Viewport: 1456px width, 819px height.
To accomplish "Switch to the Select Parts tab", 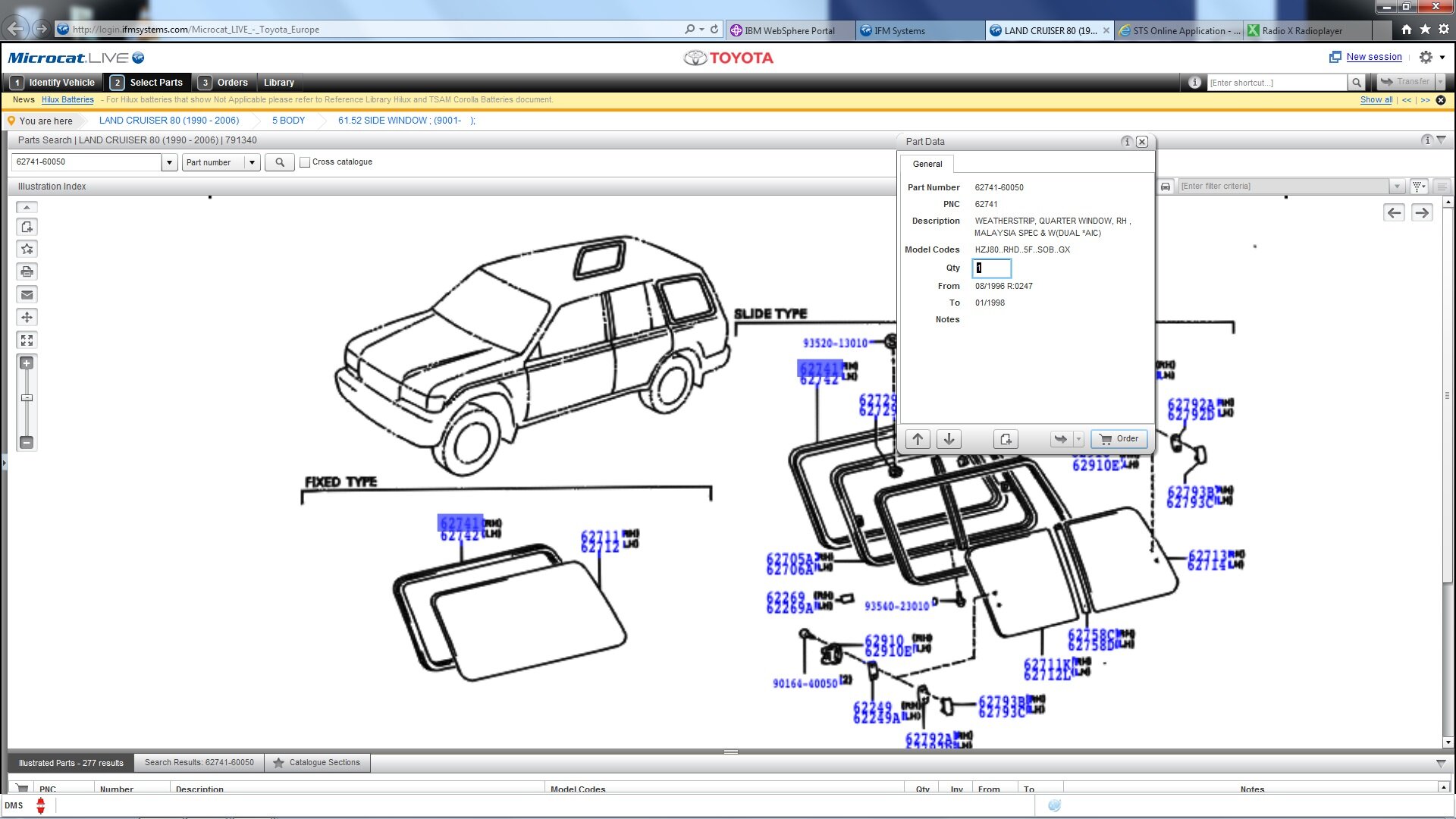I will pyautogui.click(x=147, y=83).
